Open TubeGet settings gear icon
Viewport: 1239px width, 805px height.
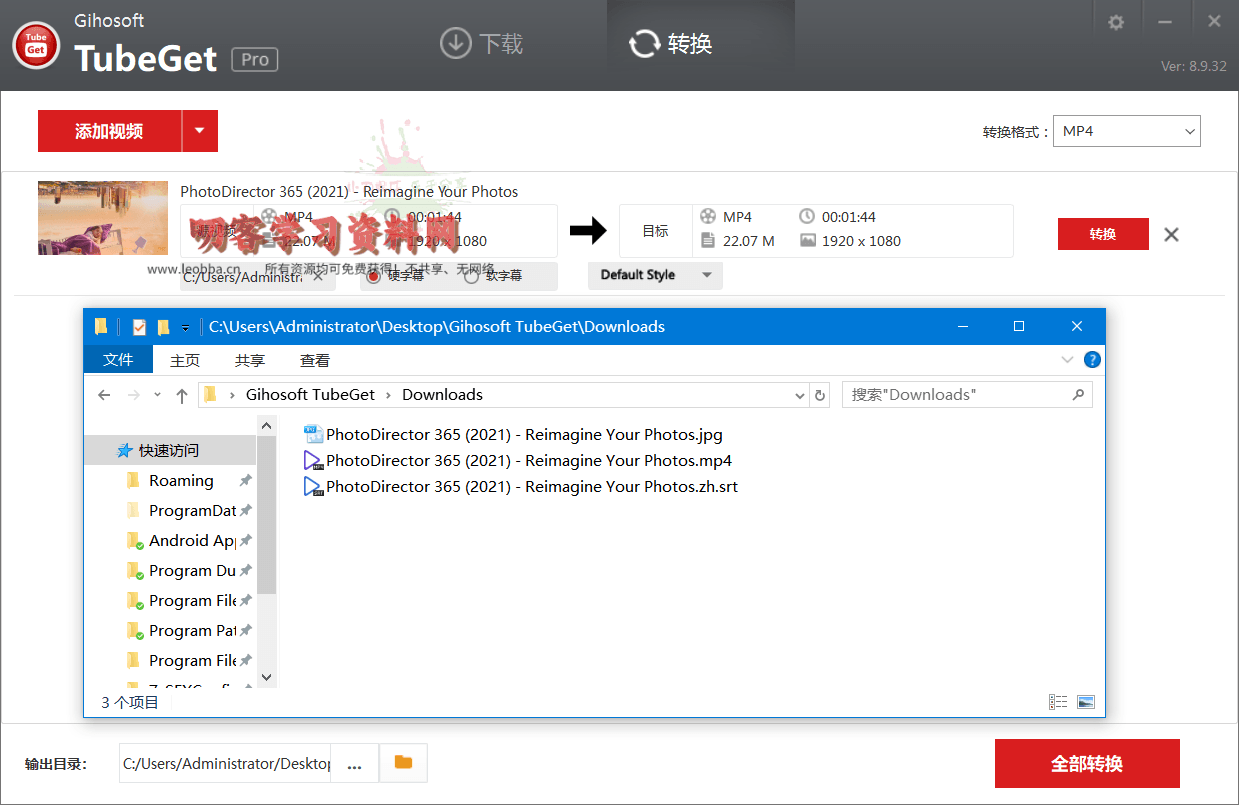(x=1116, y=22)
